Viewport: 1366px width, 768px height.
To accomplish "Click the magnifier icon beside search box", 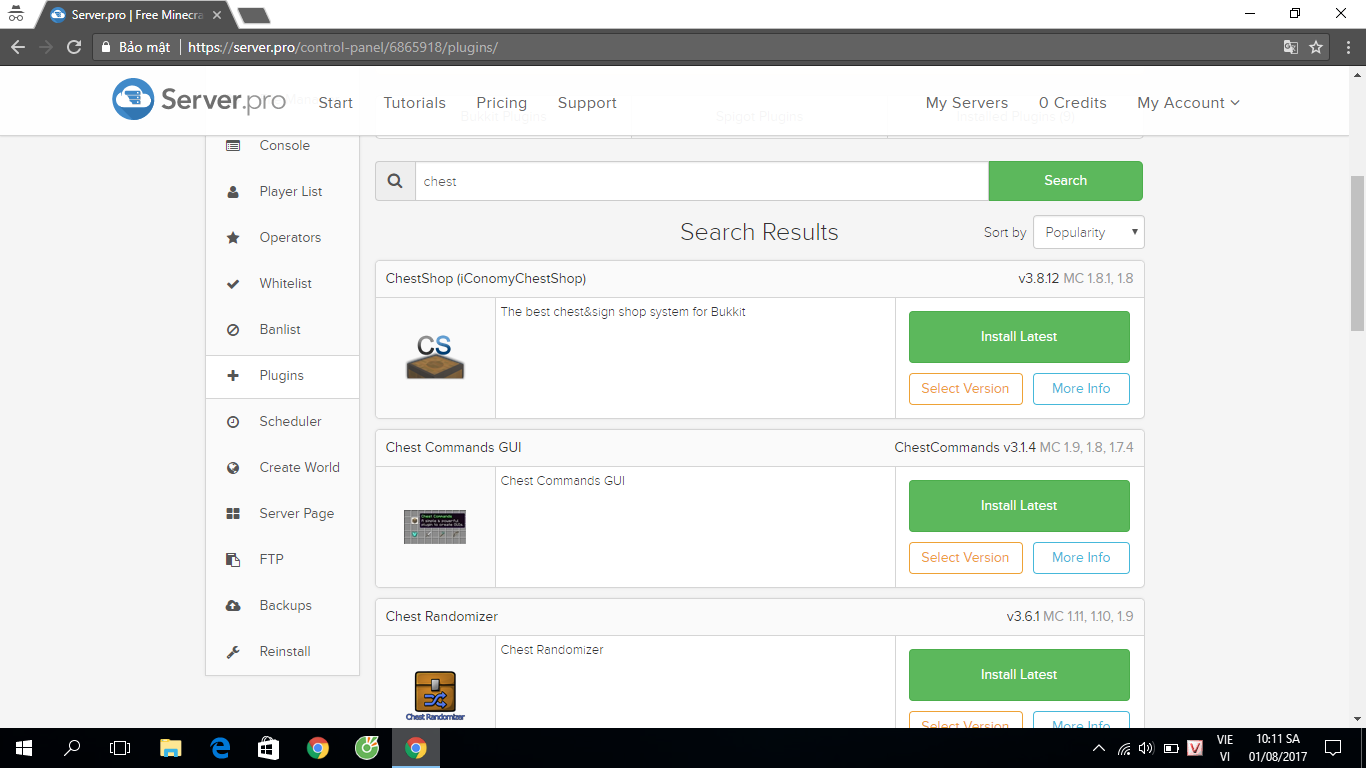I will [395, 181].
